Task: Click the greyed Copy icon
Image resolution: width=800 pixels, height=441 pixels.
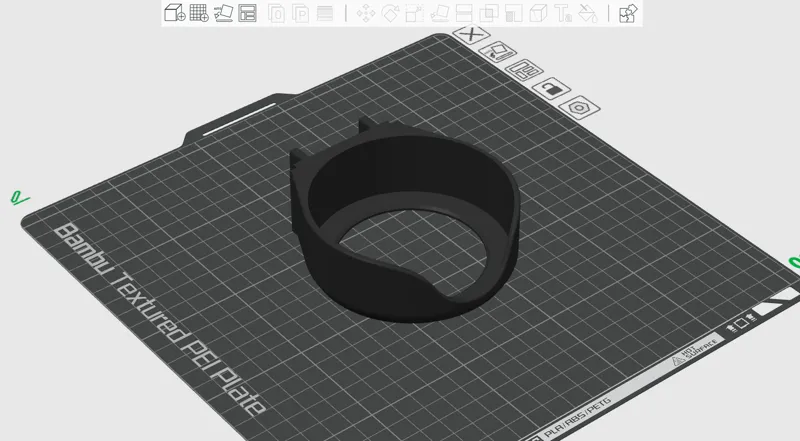Action: 276,13
